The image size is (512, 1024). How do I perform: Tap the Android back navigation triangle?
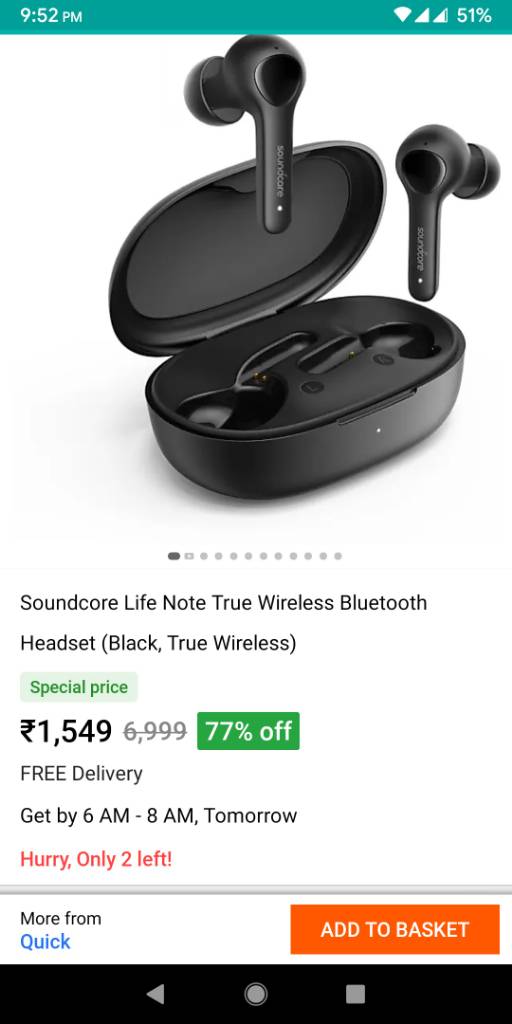click(x=155, y=994)
